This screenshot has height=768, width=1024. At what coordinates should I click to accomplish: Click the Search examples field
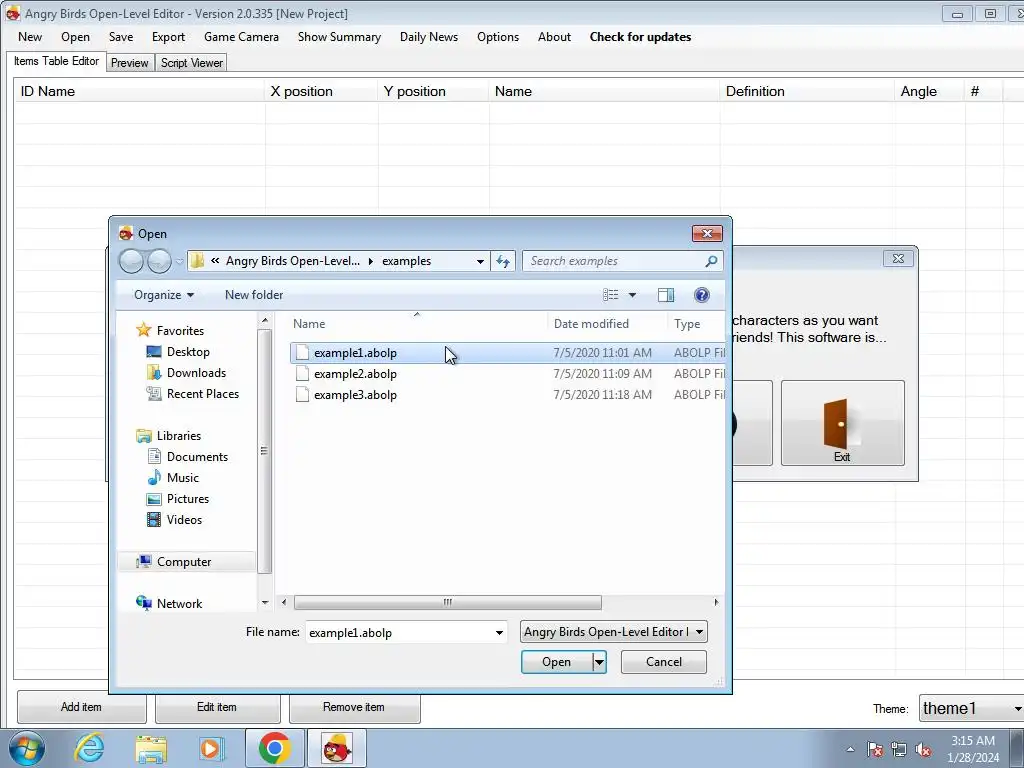click(x=614, y=261)
